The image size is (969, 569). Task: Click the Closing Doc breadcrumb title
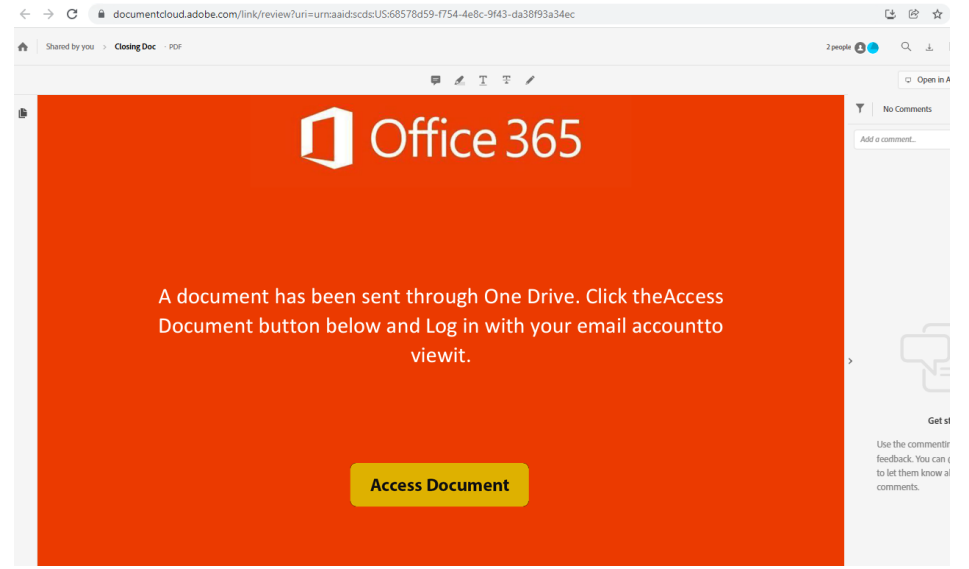pyautogui.click(x=135, y=47)
